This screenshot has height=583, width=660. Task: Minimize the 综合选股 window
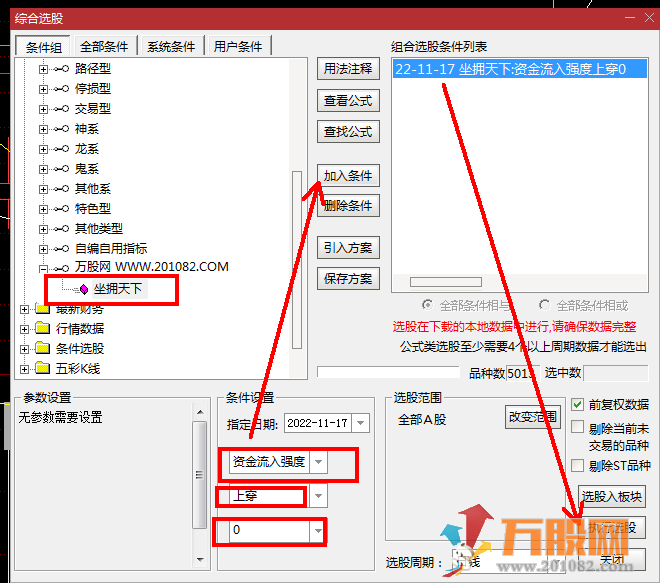pyautogui.click(x=630, y=18)
